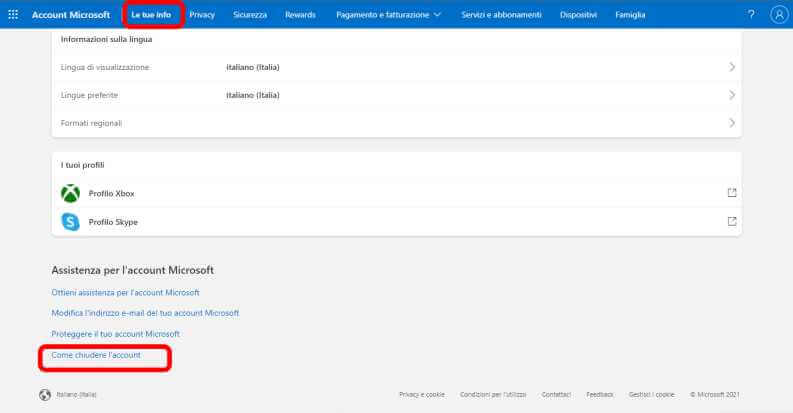Click Formati regionali label
The height and width of the screenshot is (413, 793).
(x=92, y=123)
